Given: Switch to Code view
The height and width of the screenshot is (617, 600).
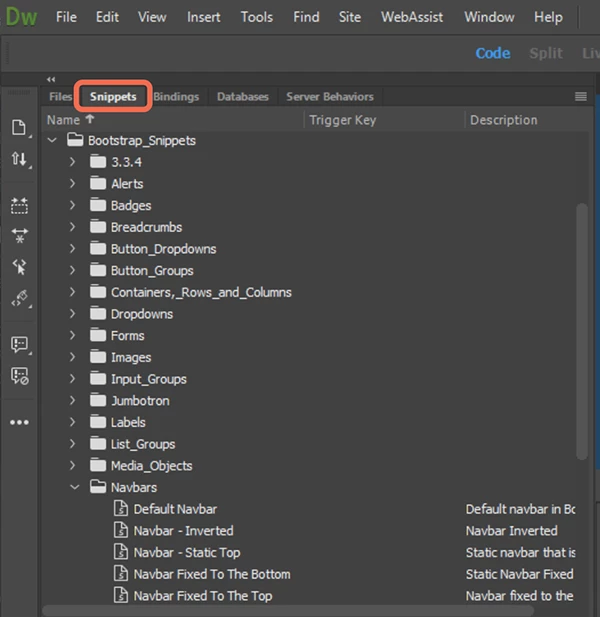Looking at the screenshot, I should (493, 53).
